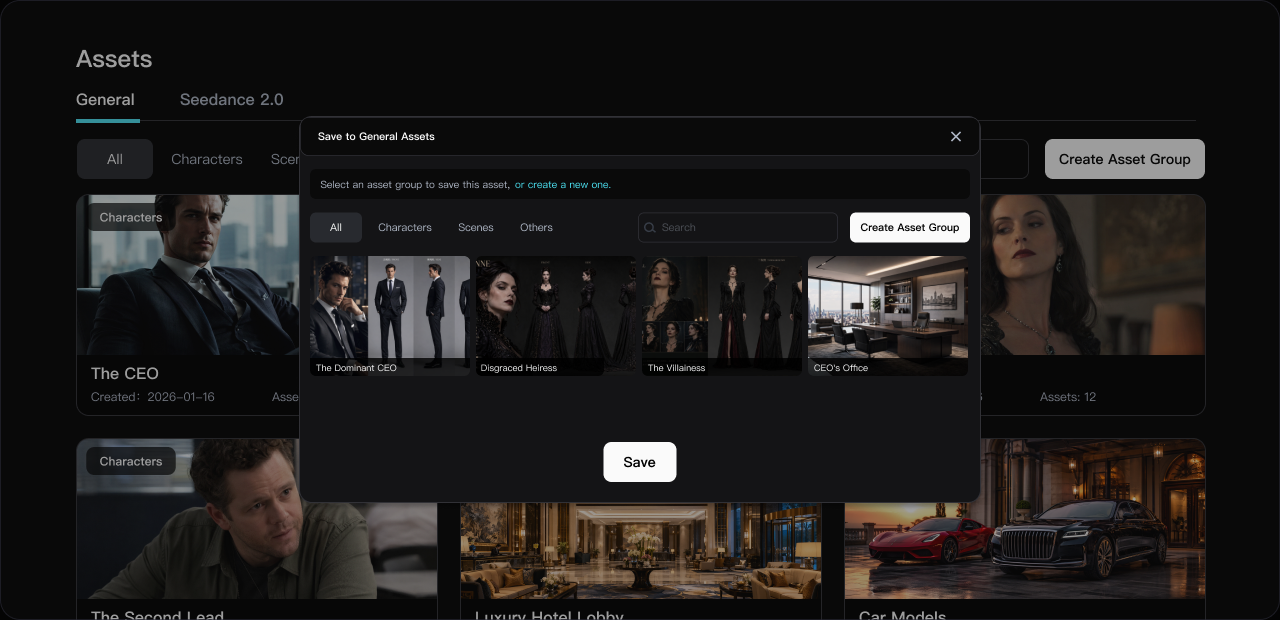The width and height of the screenshot is (1280, 620).
Task: Click the Save button
Action: [x=640, y=462]
